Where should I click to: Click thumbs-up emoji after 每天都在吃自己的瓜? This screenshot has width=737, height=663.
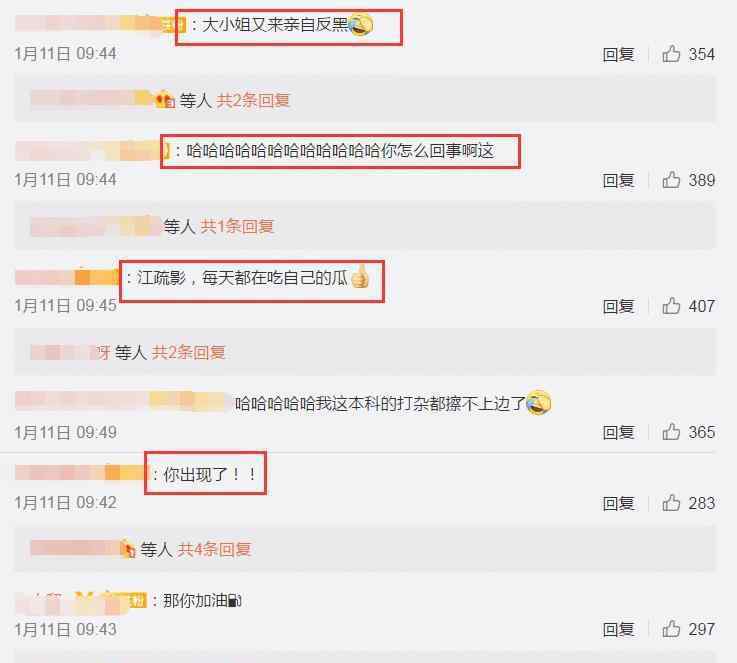[x=360, y=277]
